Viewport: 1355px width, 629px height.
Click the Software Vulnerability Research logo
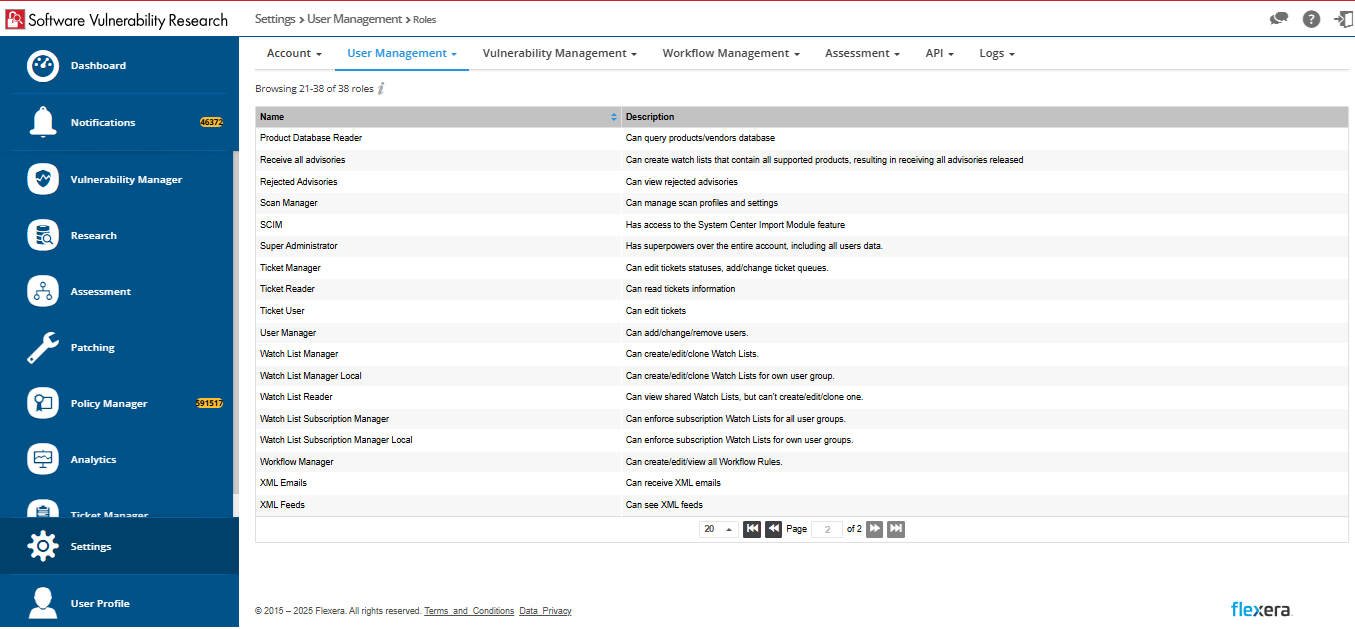pos(116,20)
